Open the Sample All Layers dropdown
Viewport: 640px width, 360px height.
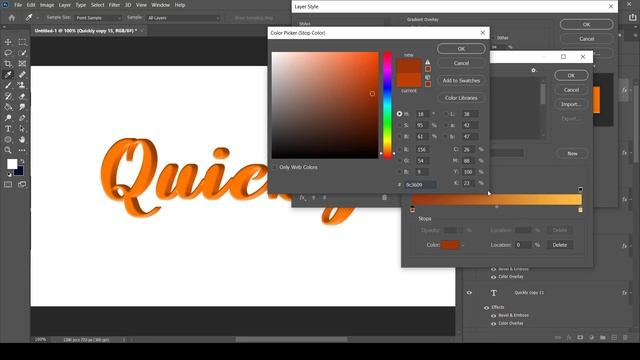183,18
